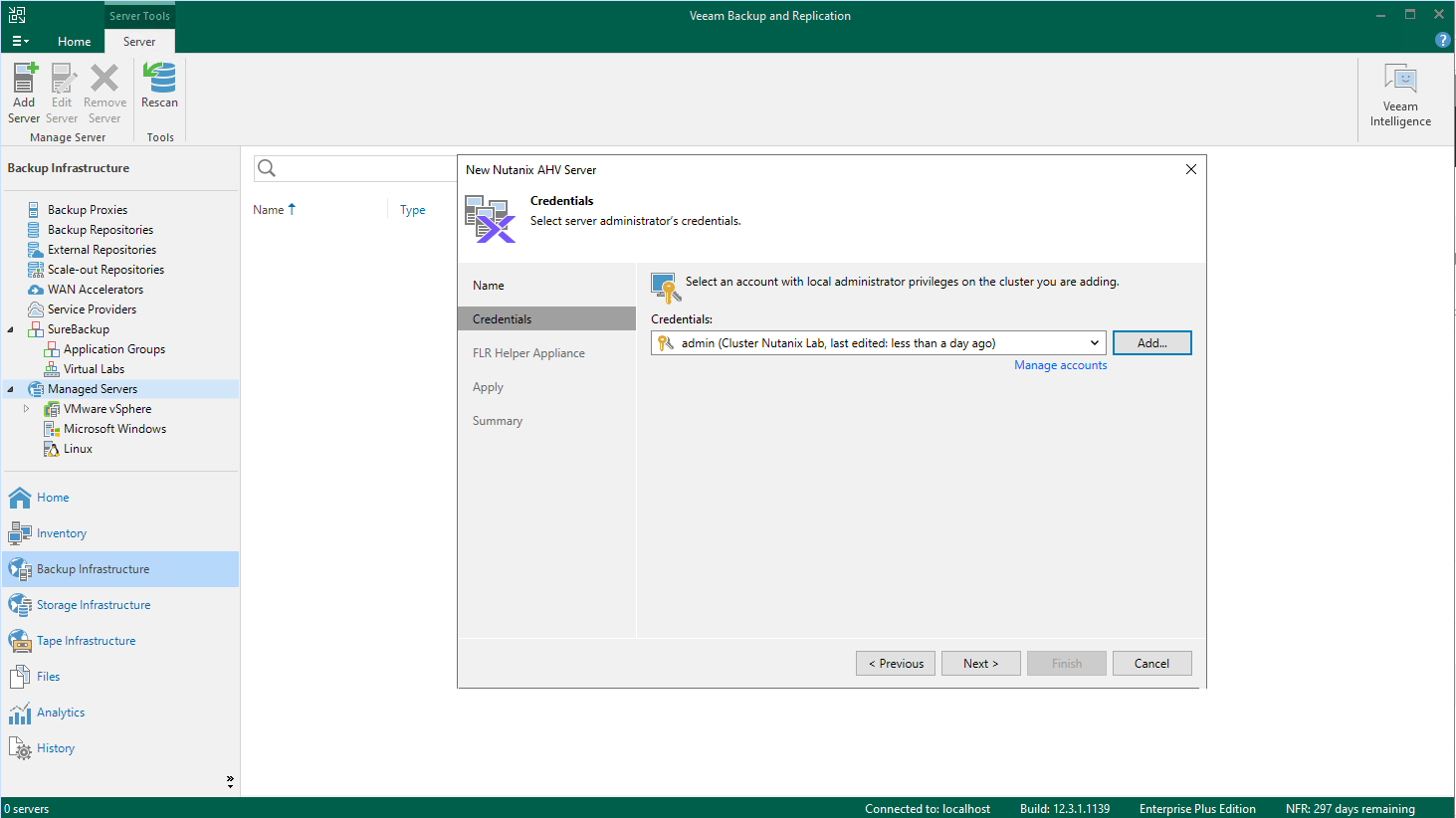Collapse the SureBackup tree node

(11, 329)
